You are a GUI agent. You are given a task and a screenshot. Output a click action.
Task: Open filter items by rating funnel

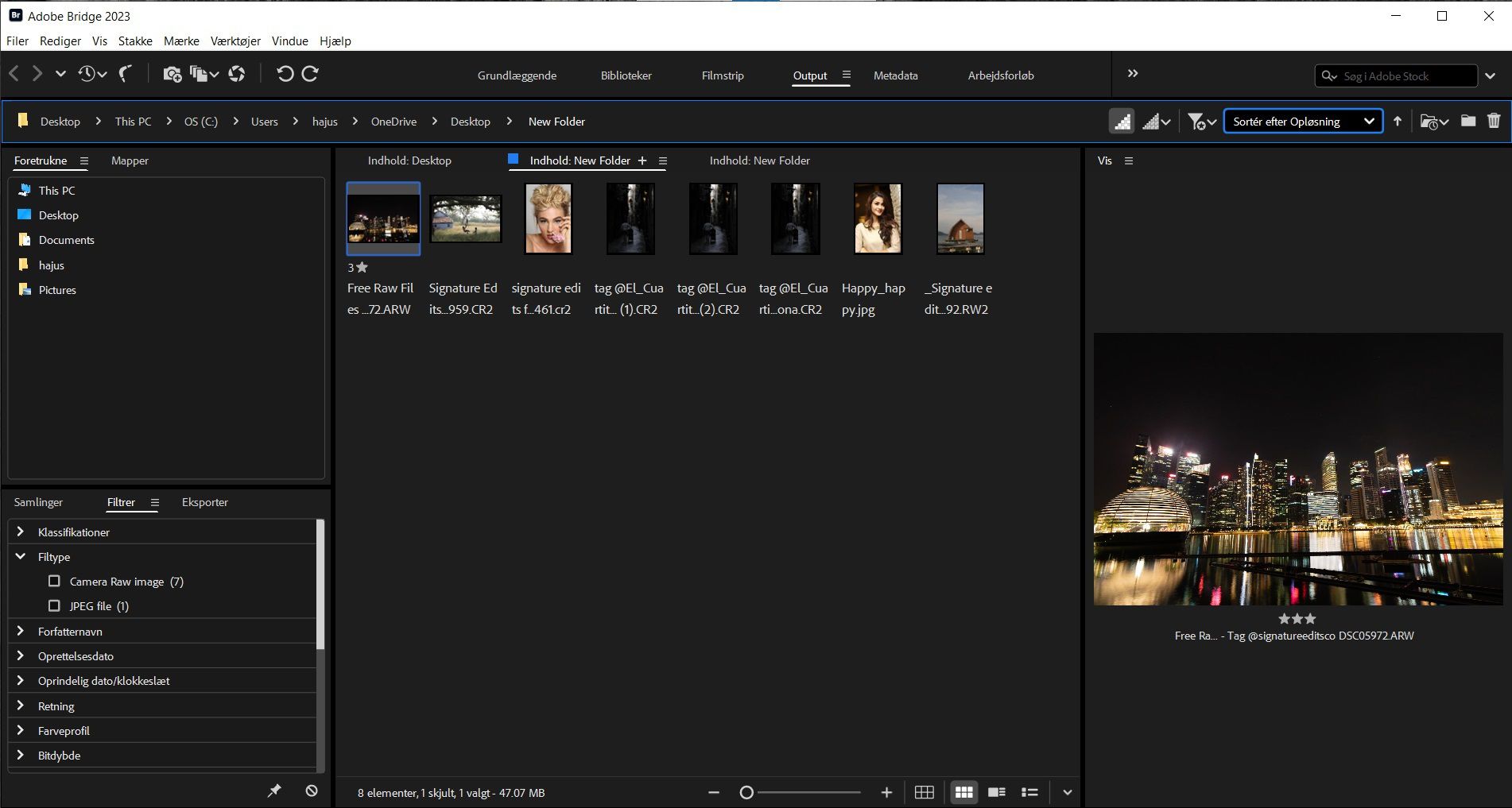pos(1202,122)
